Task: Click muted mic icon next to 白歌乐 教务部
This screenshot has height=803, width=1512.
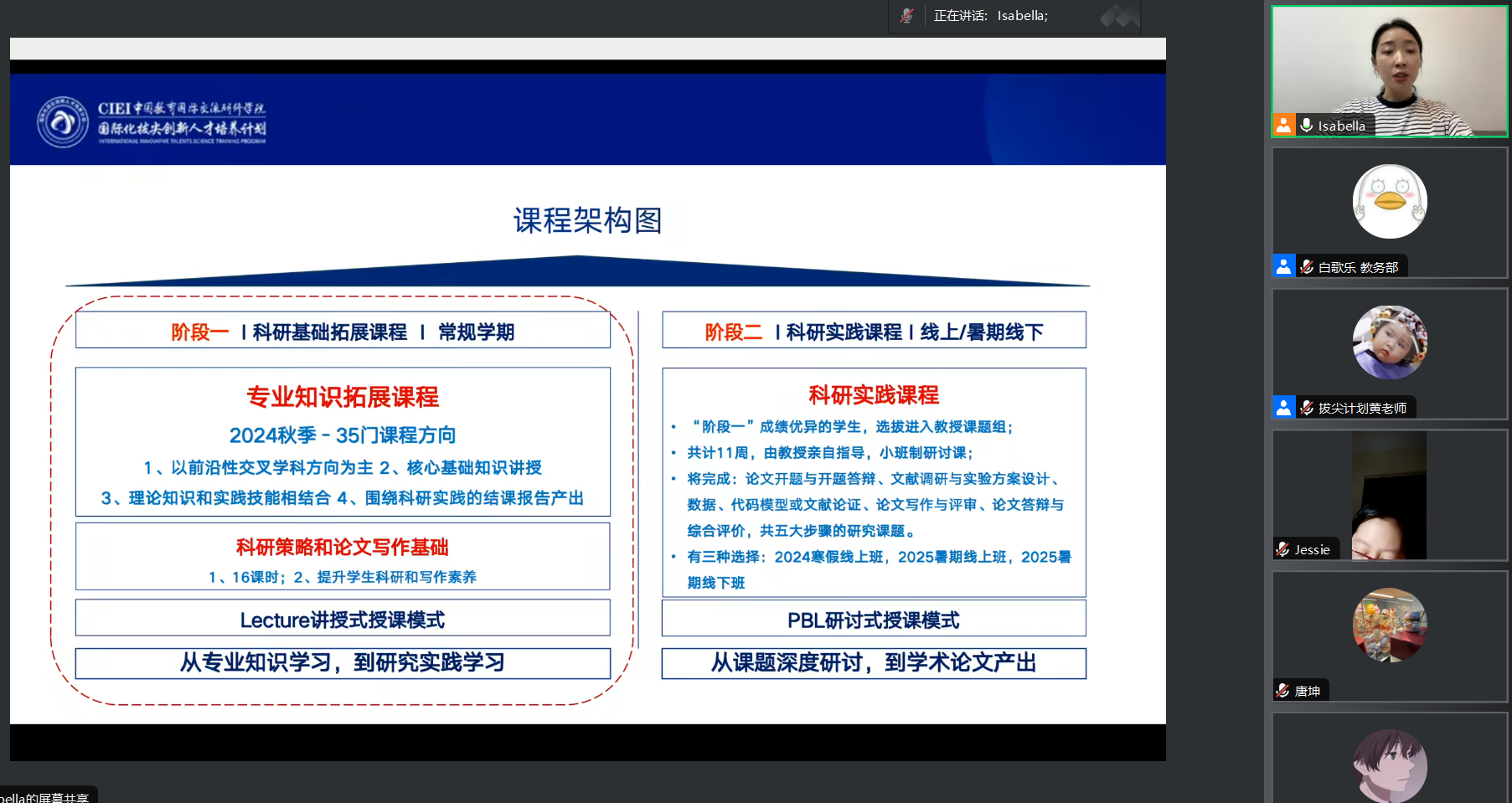Action: (1306, 267)
